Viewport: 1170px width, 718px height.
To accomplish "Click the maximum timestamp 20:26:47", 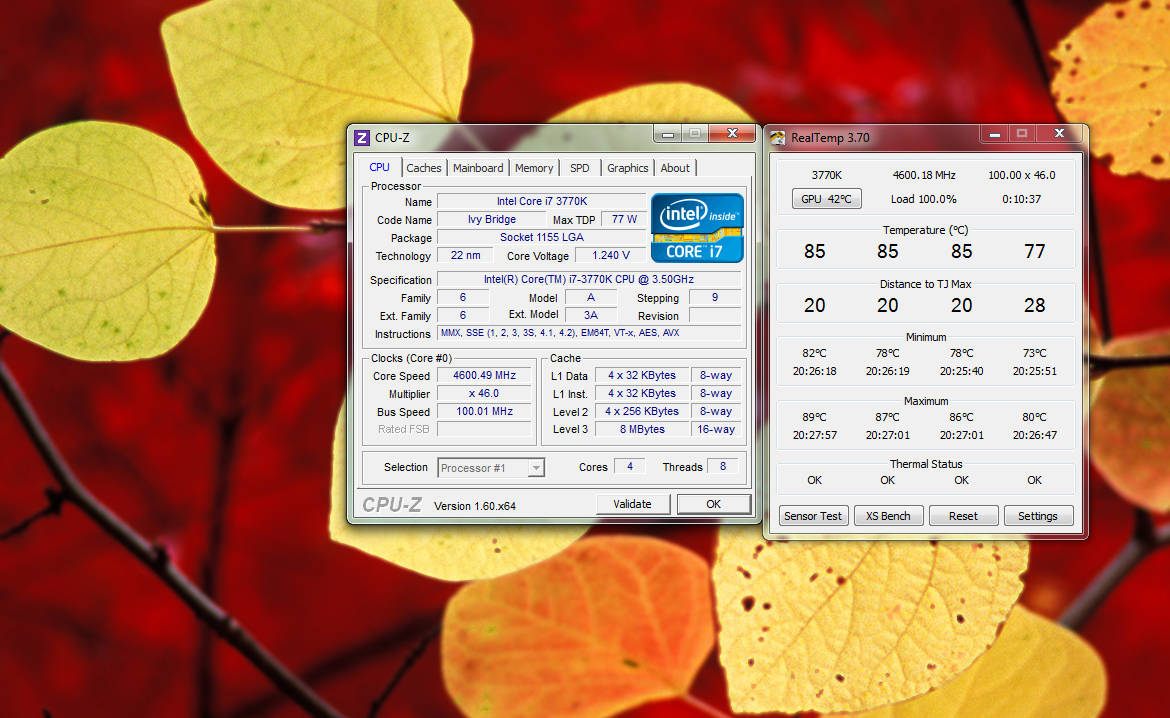I will 1034,435.
